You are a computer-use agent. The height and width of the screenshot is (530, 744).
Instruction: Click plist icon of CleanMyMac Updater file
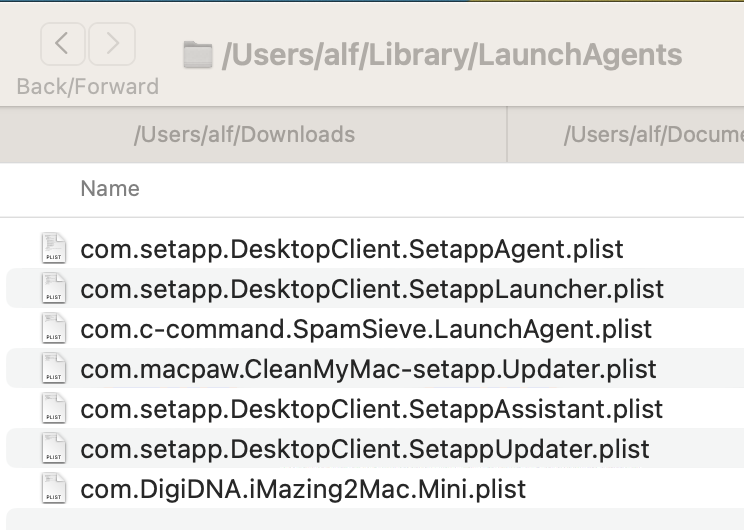54,368
